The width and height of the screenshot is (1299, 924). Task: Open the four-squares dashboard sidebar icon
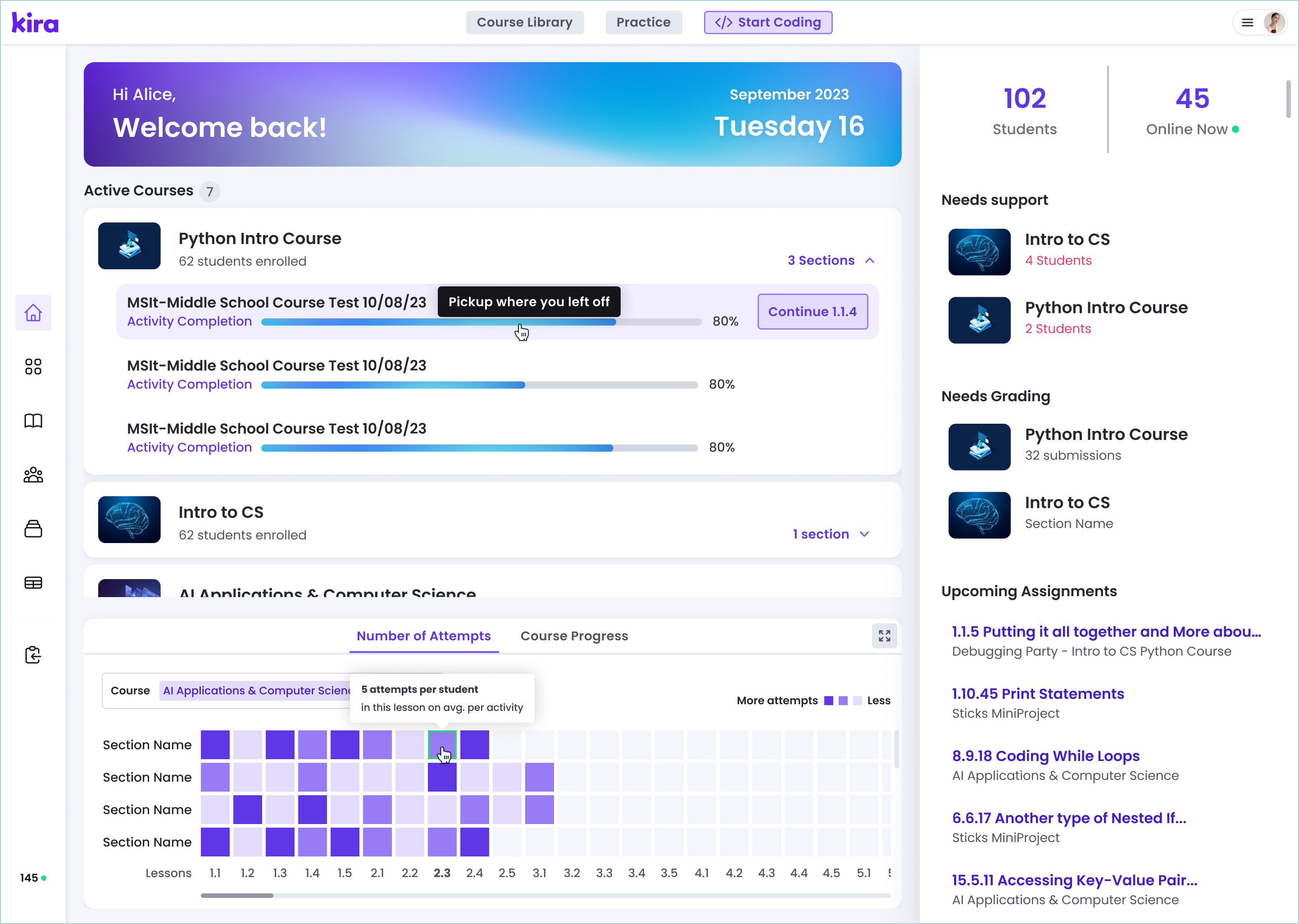pyautogui.click(x=33, y=367)
